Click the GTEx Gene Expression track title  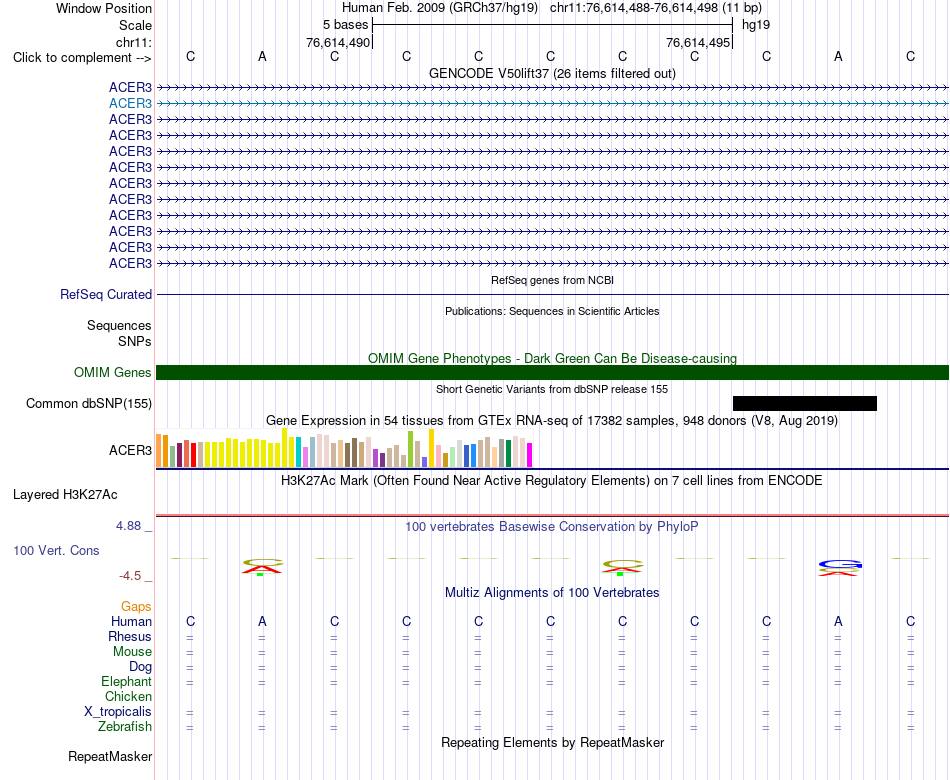click(x=552, y=421)
